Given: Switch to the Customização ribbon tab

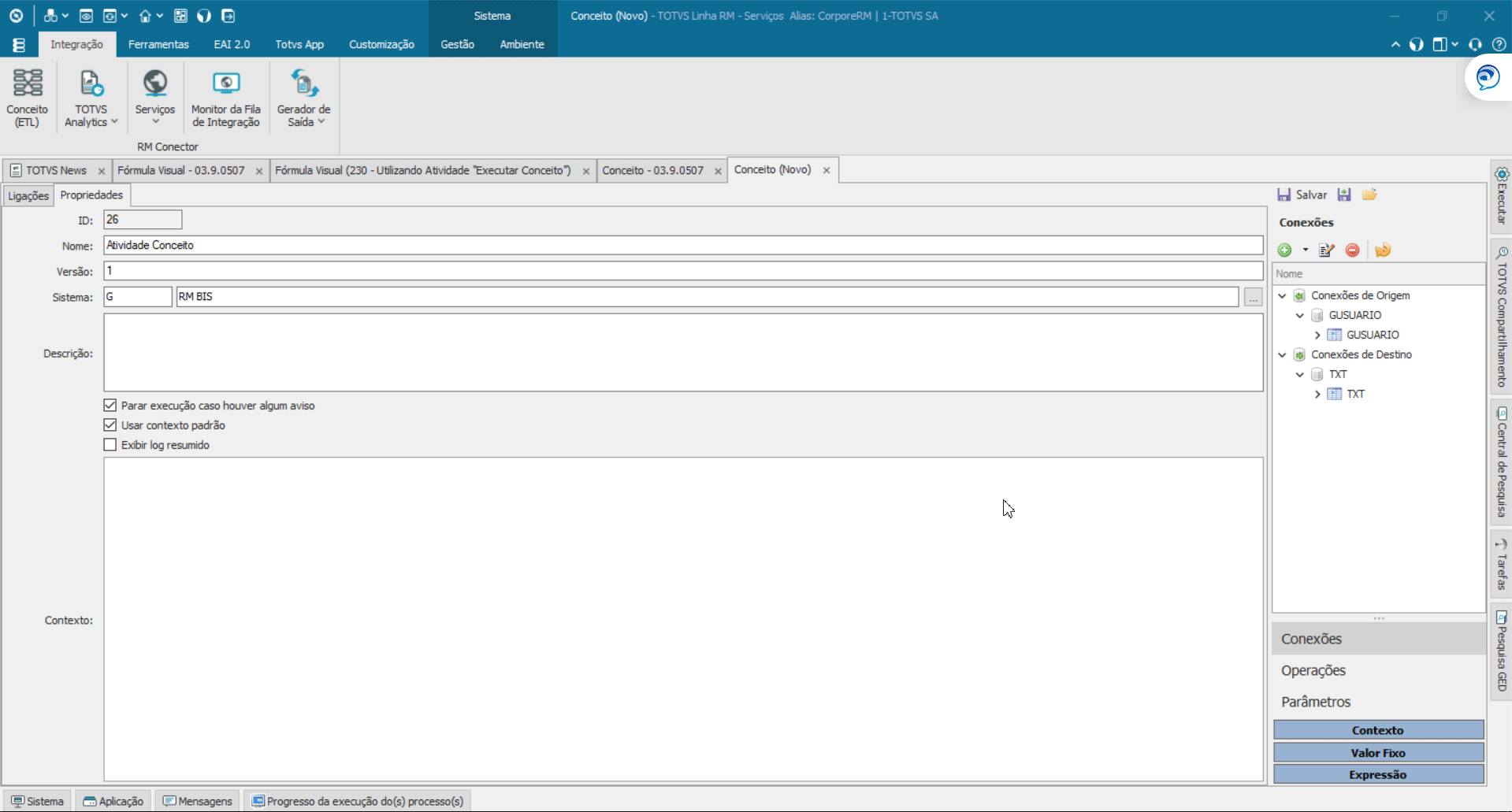Looking at the screenshot, I should pyautogui.click(x=381, y=45).
